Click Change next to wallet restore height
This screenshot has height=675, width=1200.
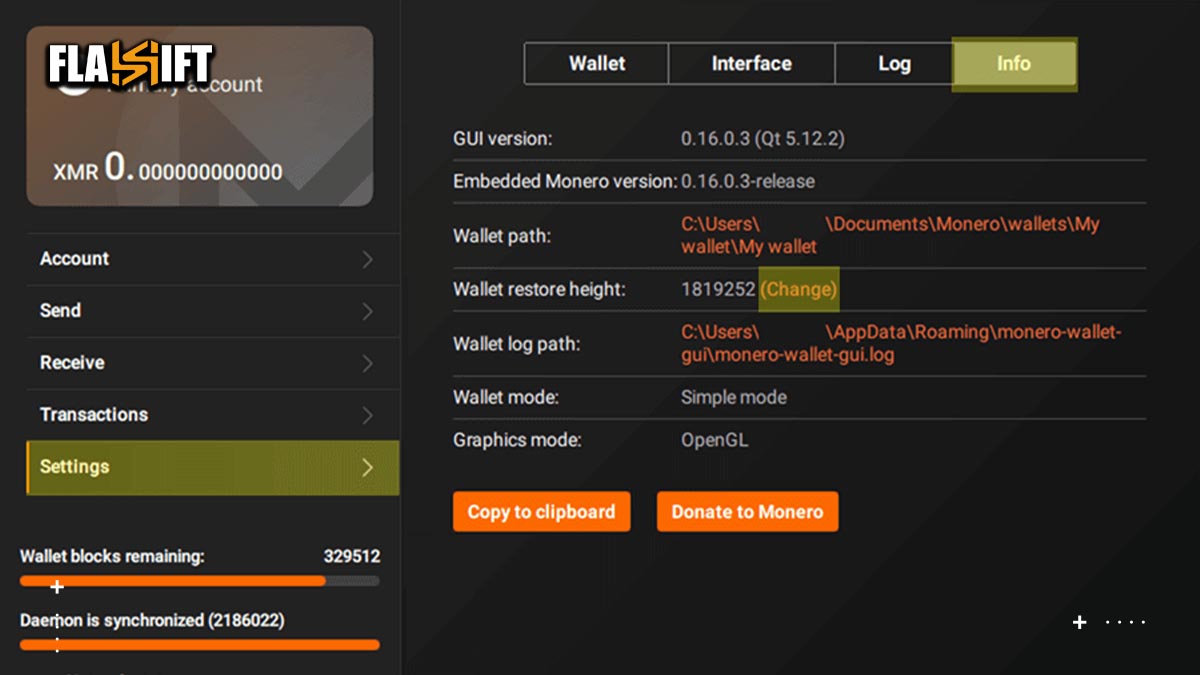point(798,288)
